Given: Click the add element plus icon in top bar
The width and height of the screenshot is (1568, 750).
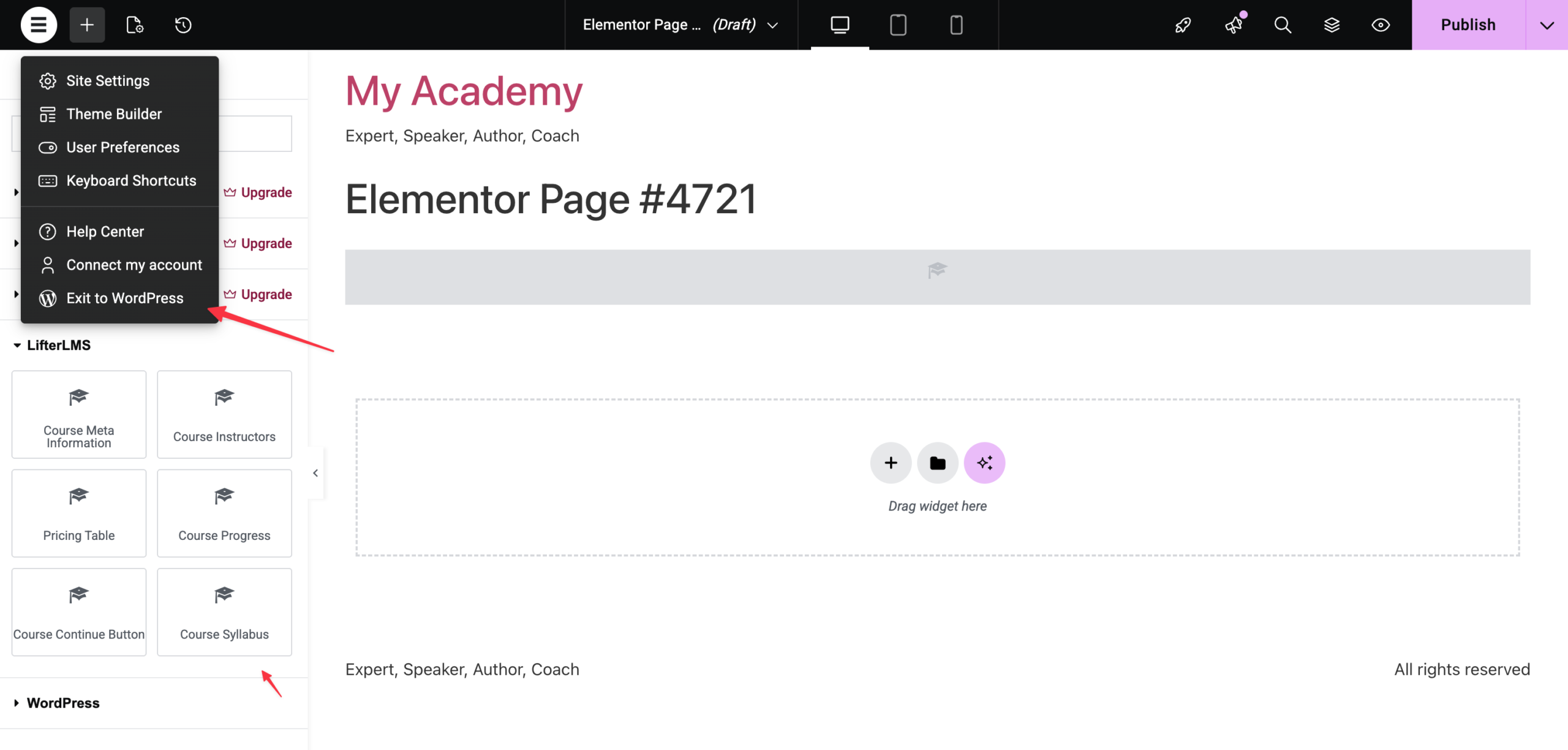Looking at the screenshot, I should coord(87,25).
